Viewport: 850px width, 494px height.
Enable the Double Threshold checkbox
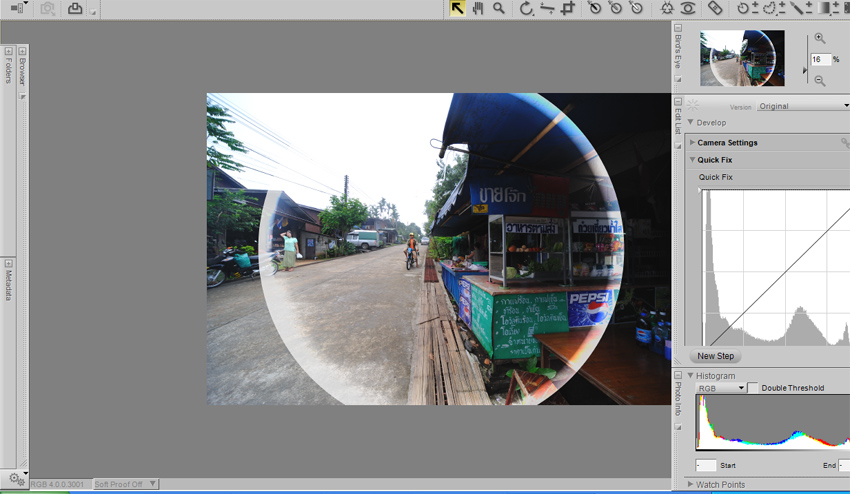pos(752,388)
